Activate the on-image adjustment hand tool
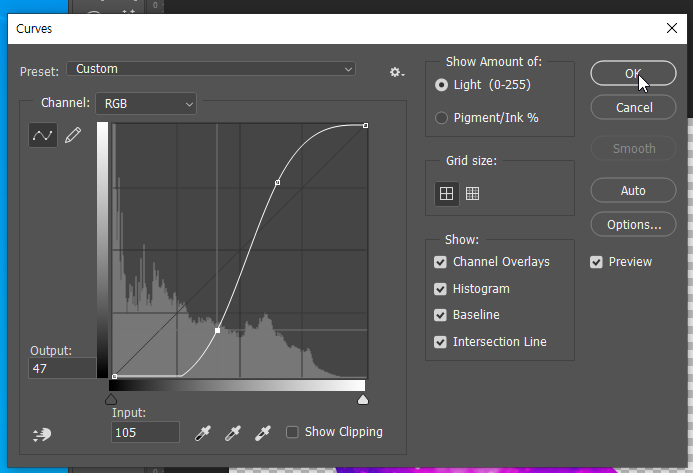This screenshot has height=473, width=693. pos(42,435)
